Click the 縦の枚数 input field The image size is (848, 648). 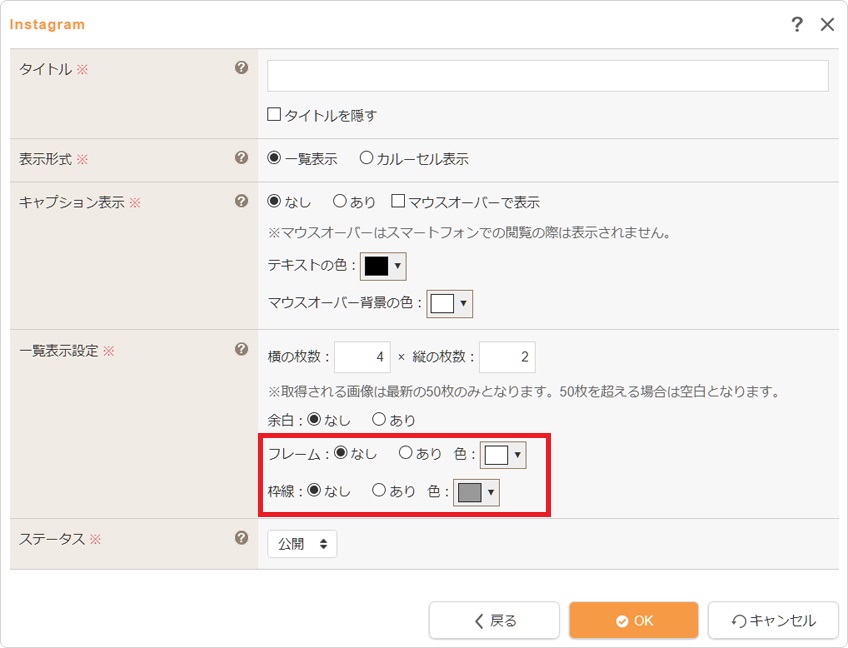click(507, 357)
